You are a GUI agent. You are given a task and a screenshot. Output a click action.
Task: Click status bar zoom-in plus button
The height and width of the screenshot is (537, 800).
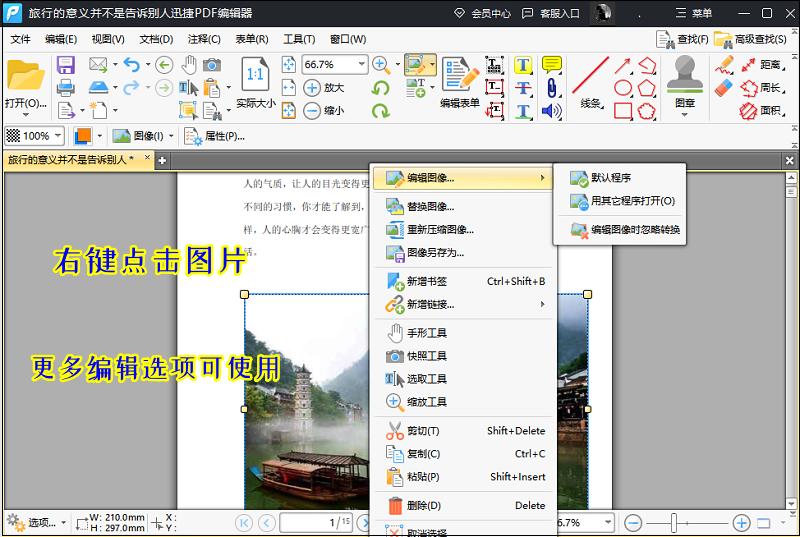click(x=741, y=523)
